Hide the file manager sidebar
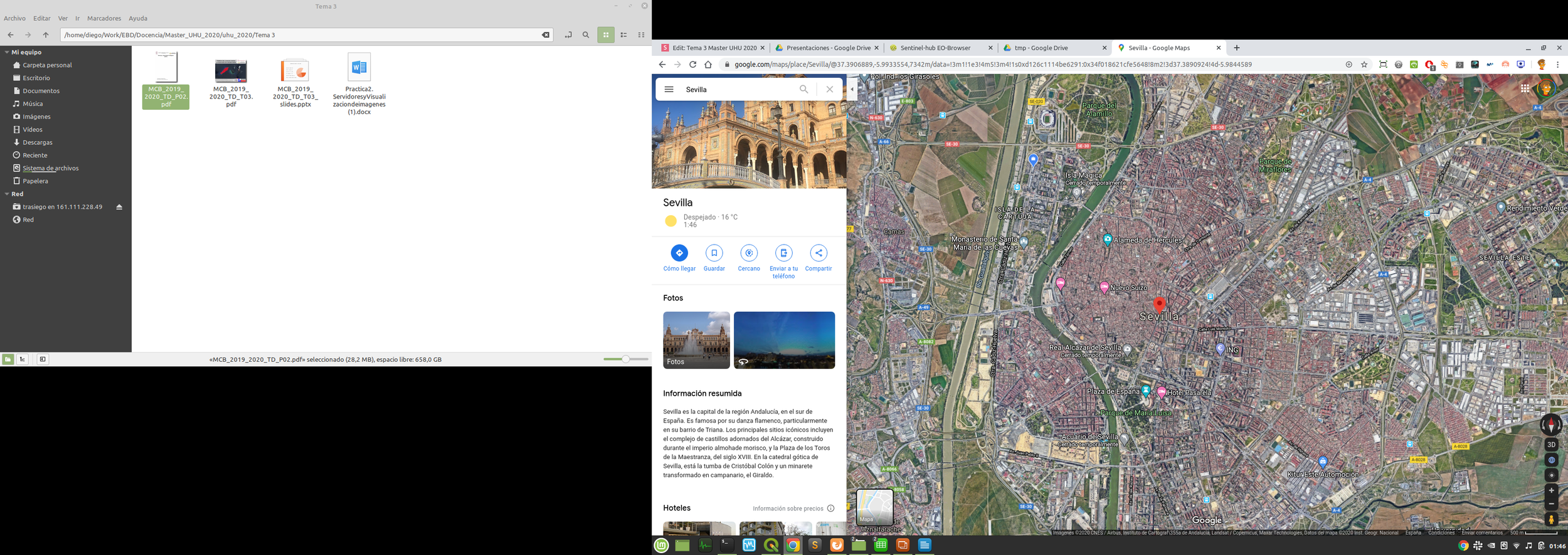The image size is (1568, 555). click(x=43, y=359)
